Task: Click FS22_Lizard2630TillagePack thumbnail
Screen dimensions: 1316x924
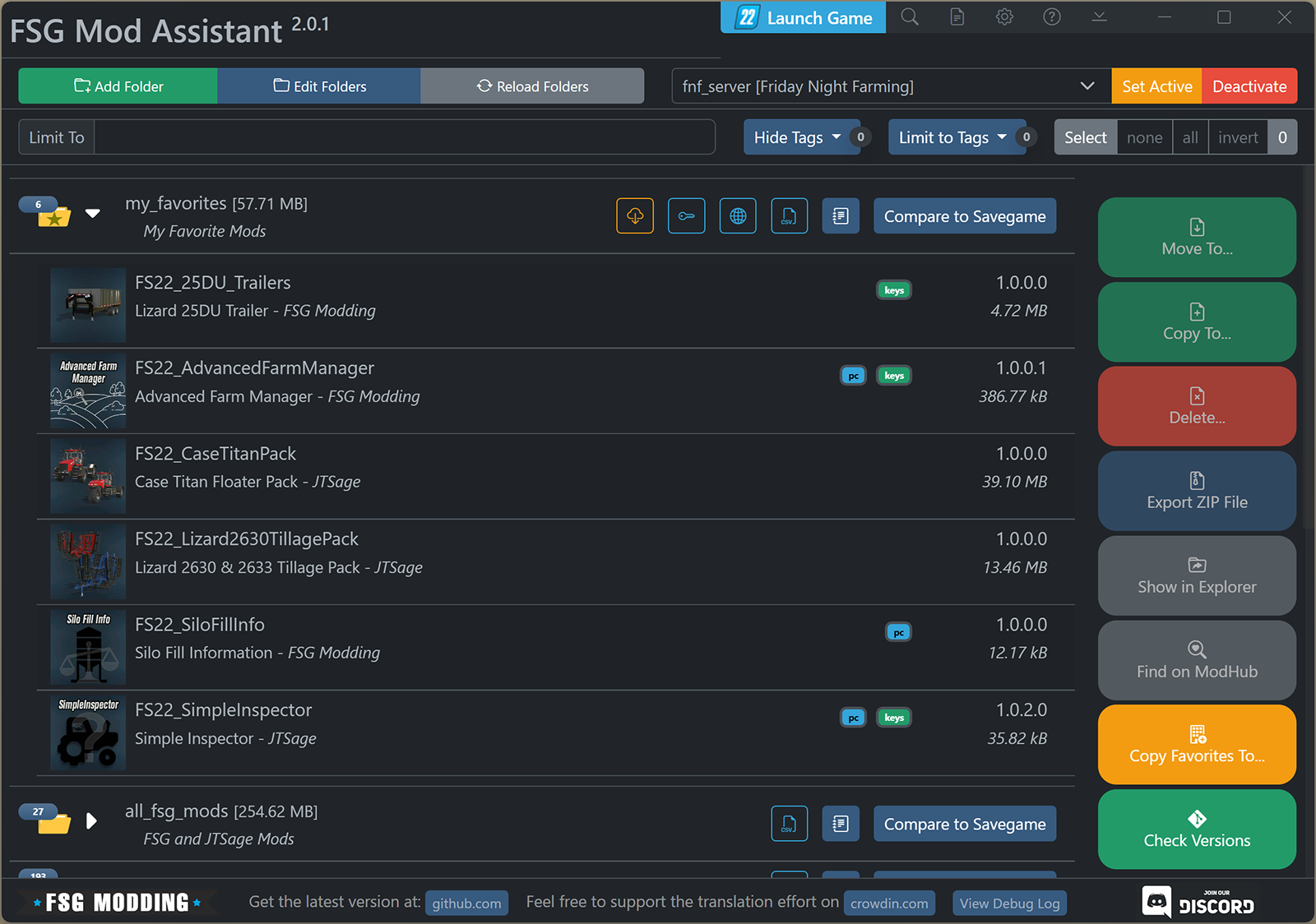Action: (x=88, y=561)
